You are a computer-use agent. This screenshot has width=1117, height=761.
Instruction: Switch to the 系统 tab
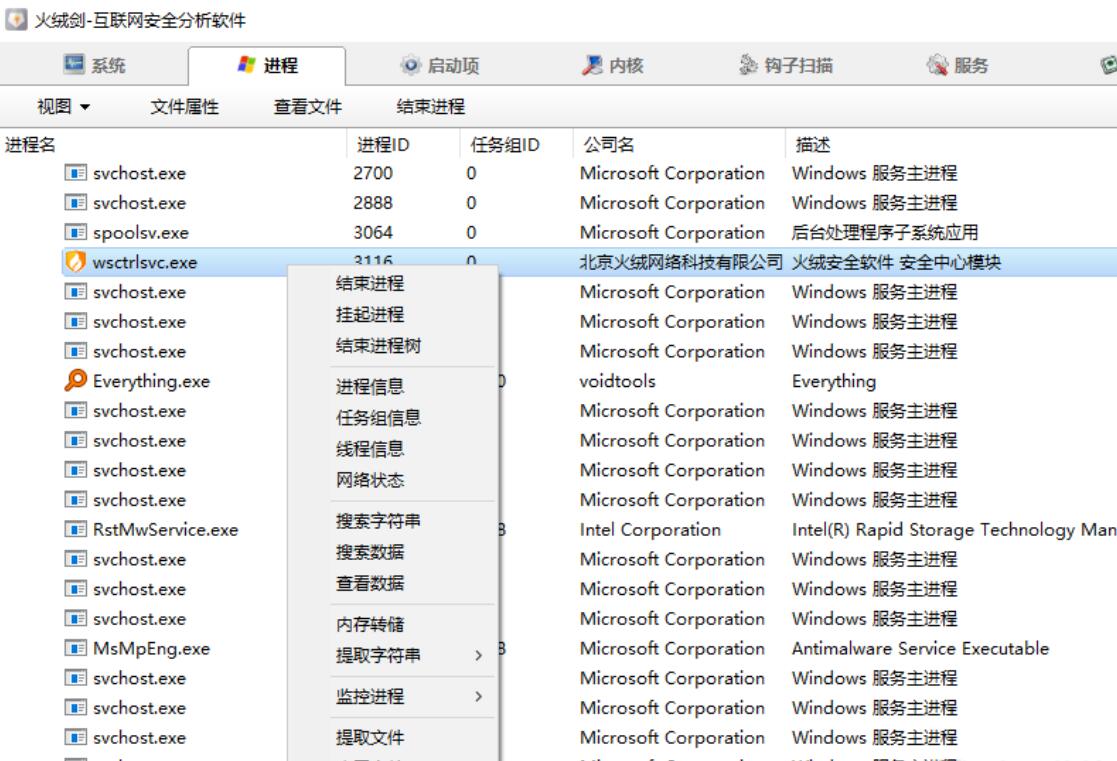click(x=94, y=66)
